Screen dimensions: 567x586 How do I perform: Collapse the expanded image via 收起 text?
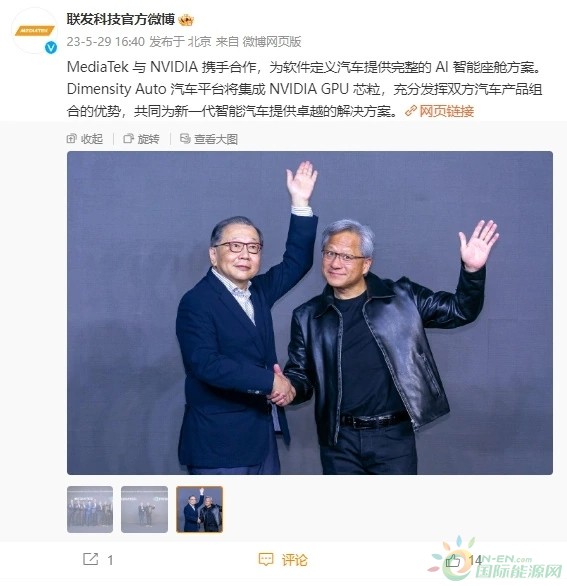pyautogui.click(x=92, y=139)
